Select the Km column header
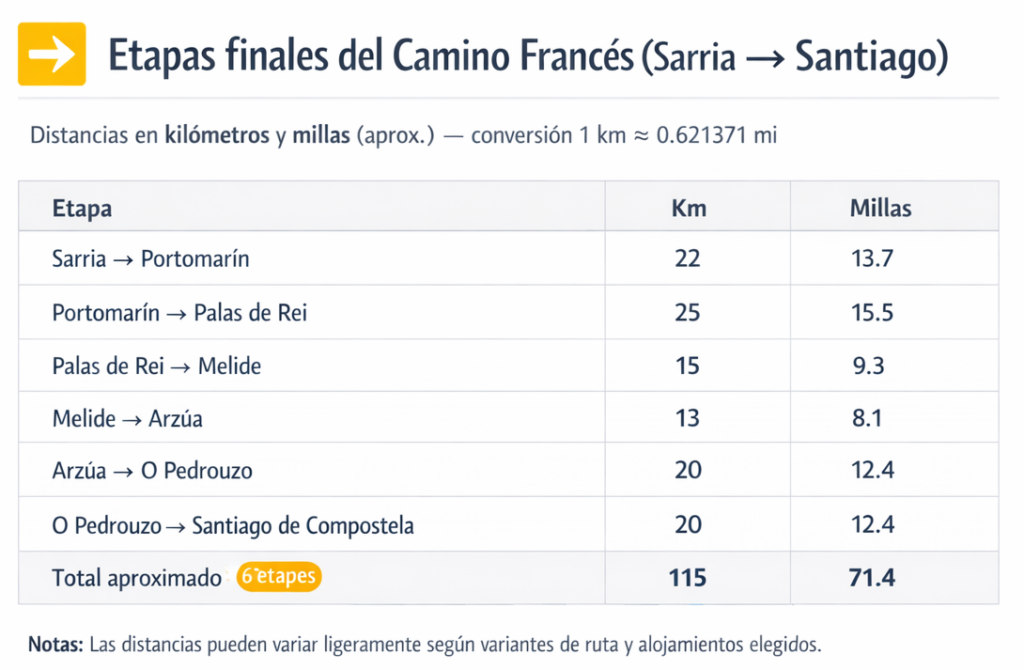This screenshot has height=670, width=1024. click(x=688, y=208)
